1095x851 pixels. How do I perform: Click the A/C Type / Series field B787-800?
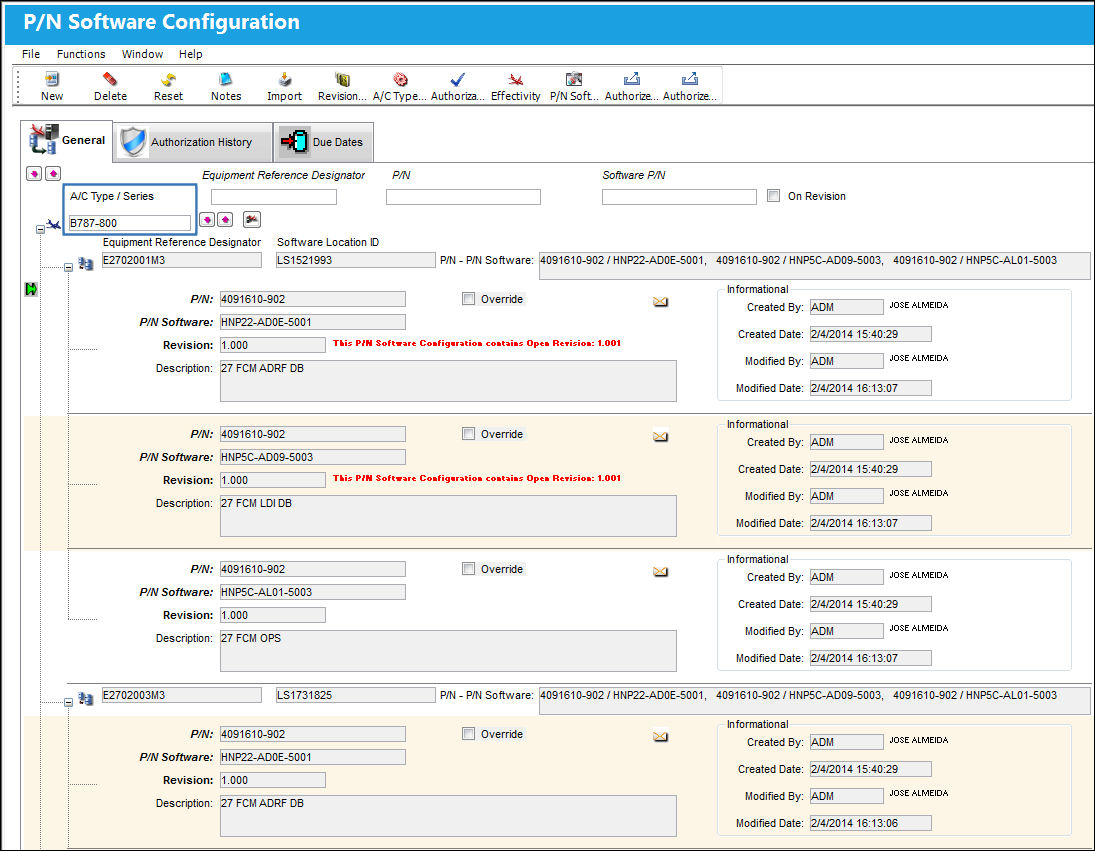pos(130,223)
